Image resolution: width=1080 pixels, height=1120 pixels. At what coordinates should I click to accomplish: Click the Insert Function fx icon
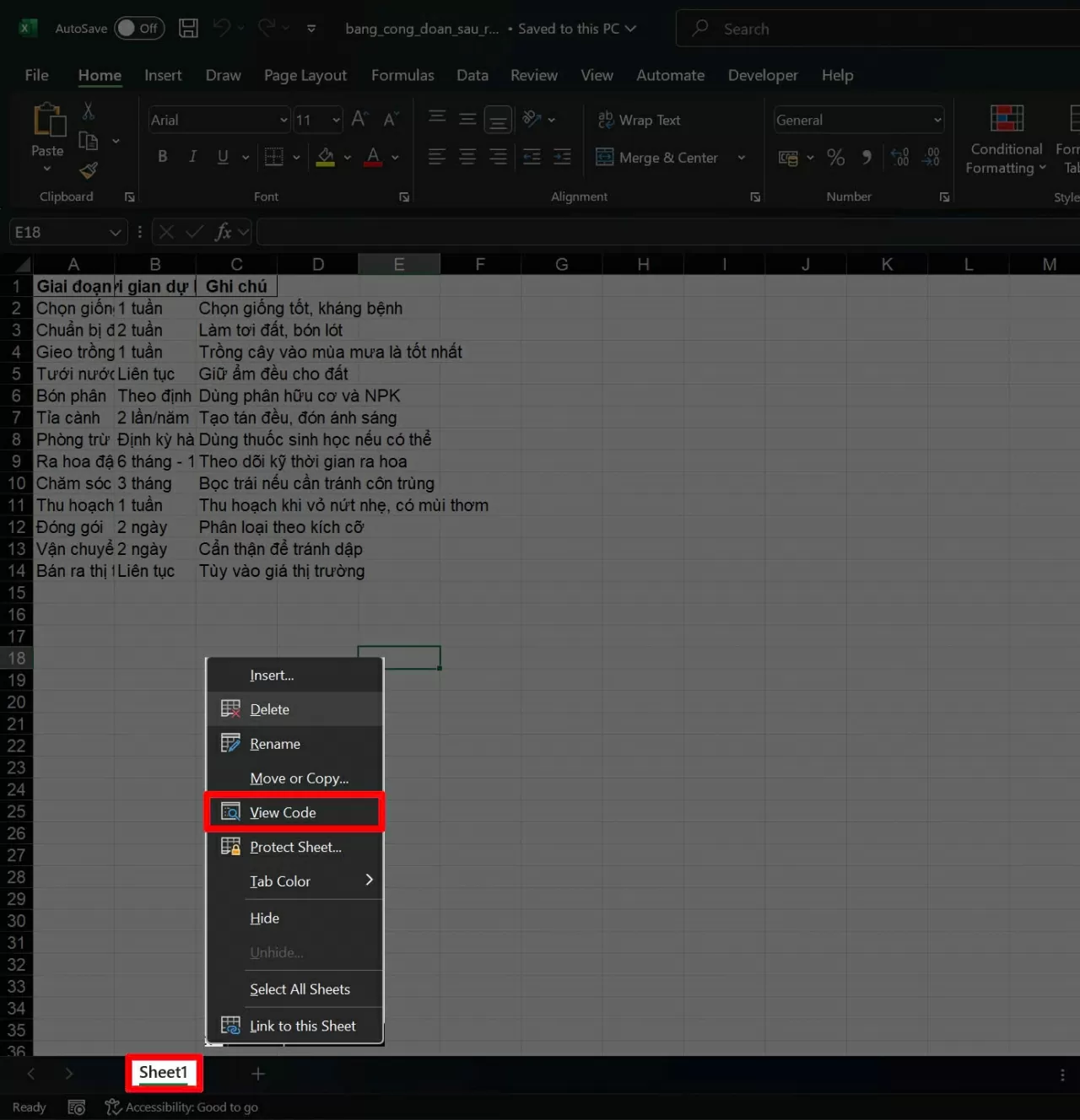pyautogui.click(x=224, y=232)
